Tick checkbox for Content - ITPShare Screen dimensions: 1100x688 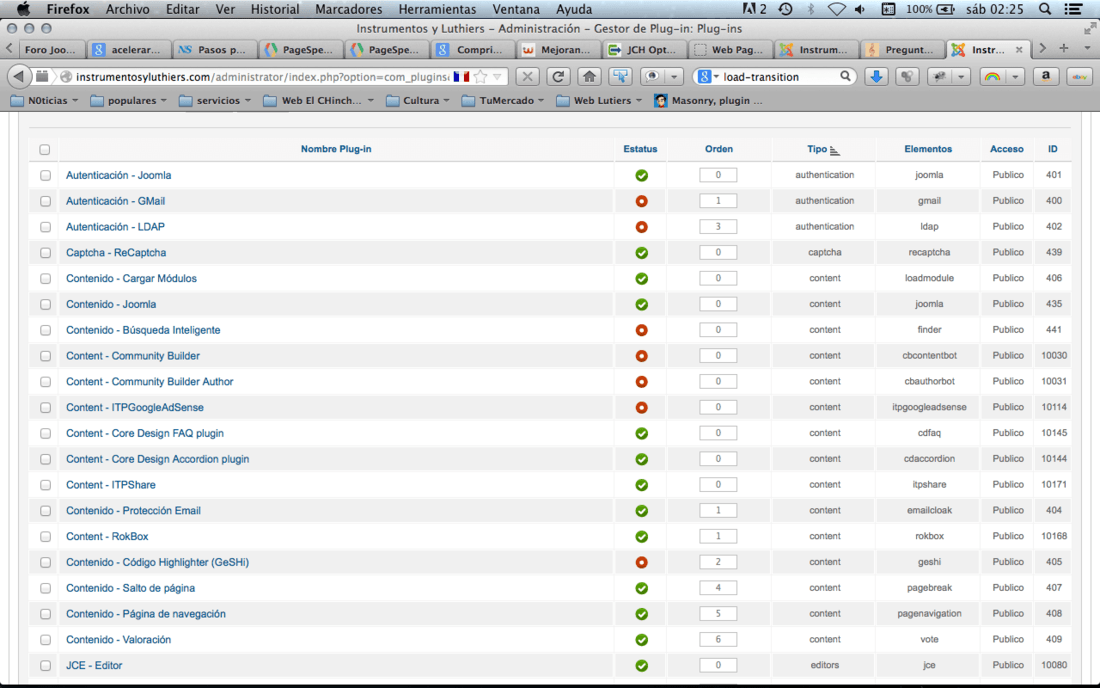tap(46, 485)
